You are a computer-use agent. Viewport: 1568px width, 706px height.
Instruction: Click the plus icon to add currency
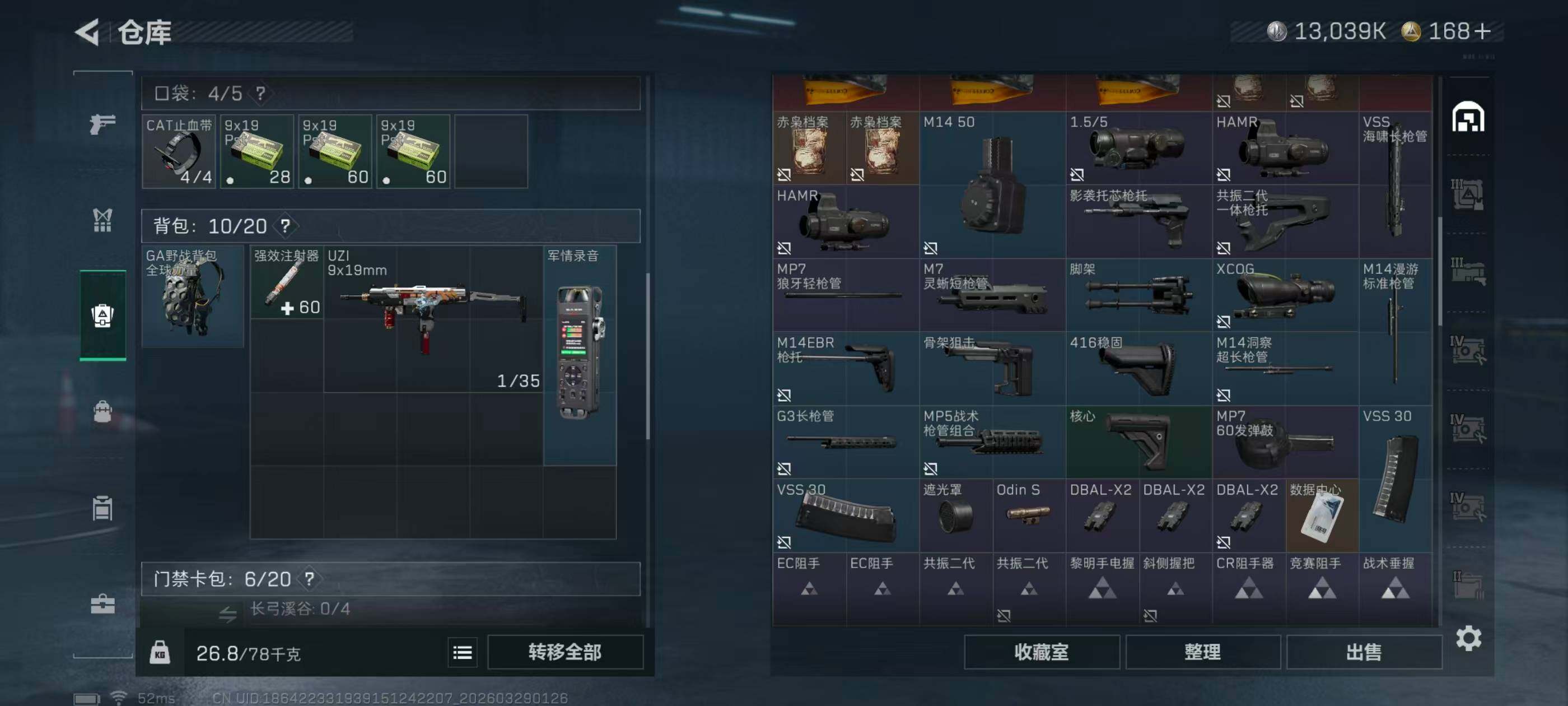coord(1483,31)
